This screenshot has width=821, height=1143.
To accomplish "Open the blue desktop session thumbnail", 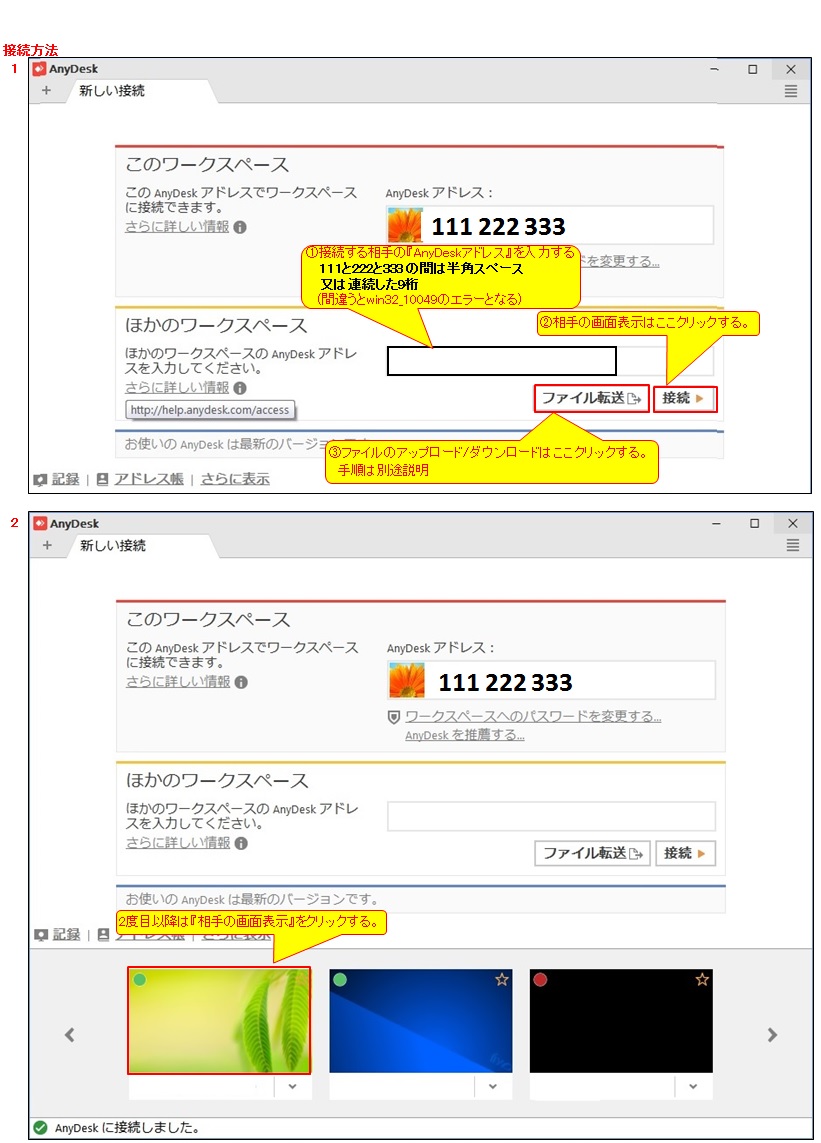I will 421,1021.
